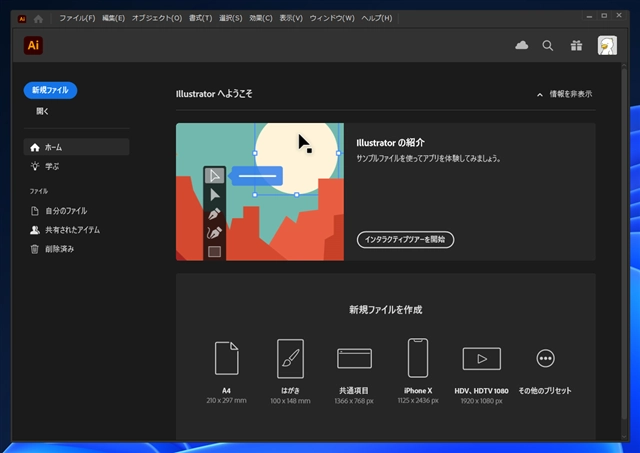The width and height of the screenshot is (640, 453).
Task: Open the cloud sync status icon
Action: tap(521, 45)
